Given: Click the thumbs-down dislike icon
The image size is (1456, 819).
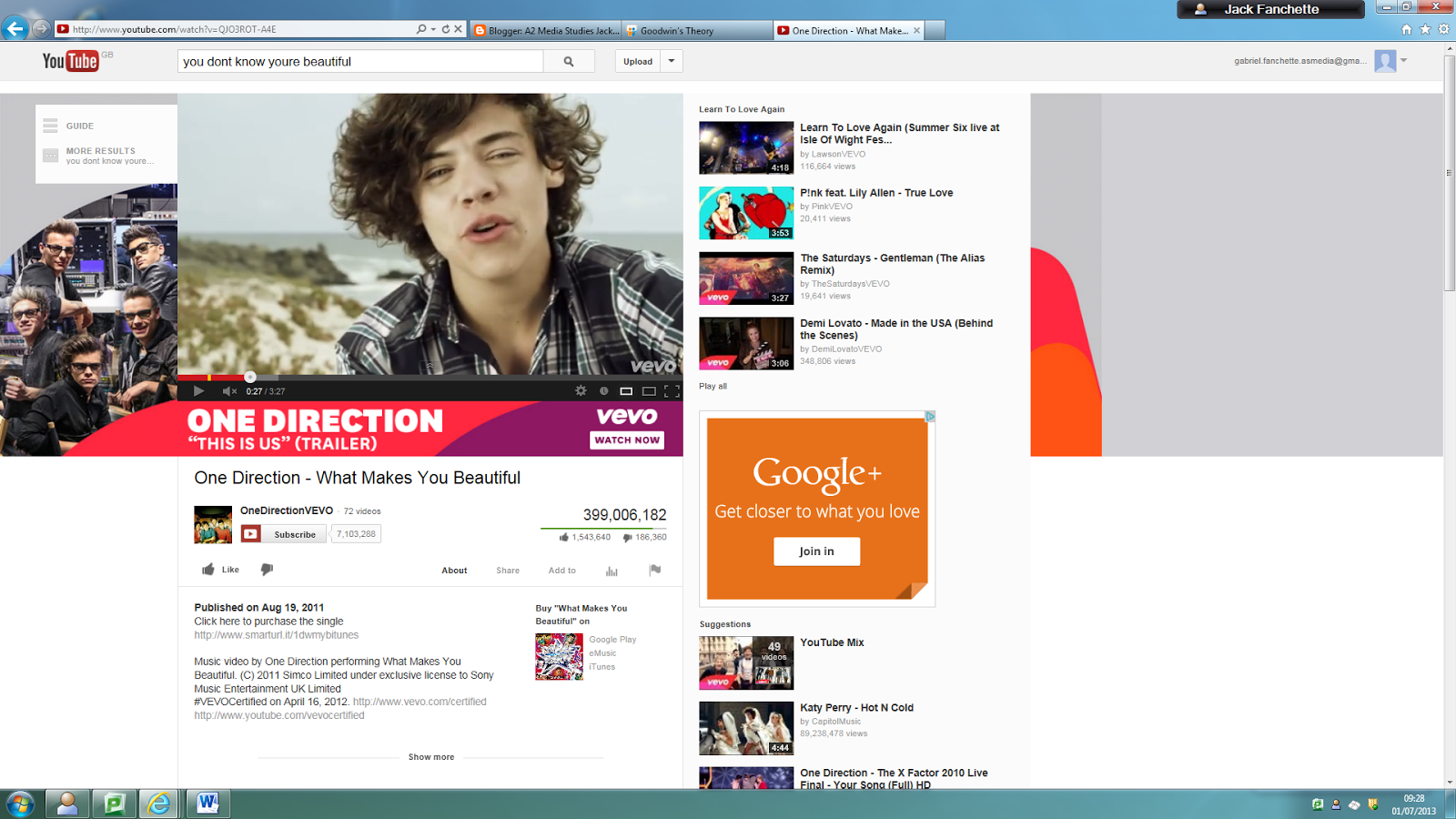Looking at the screenshot, I should [x=267, y=570].
